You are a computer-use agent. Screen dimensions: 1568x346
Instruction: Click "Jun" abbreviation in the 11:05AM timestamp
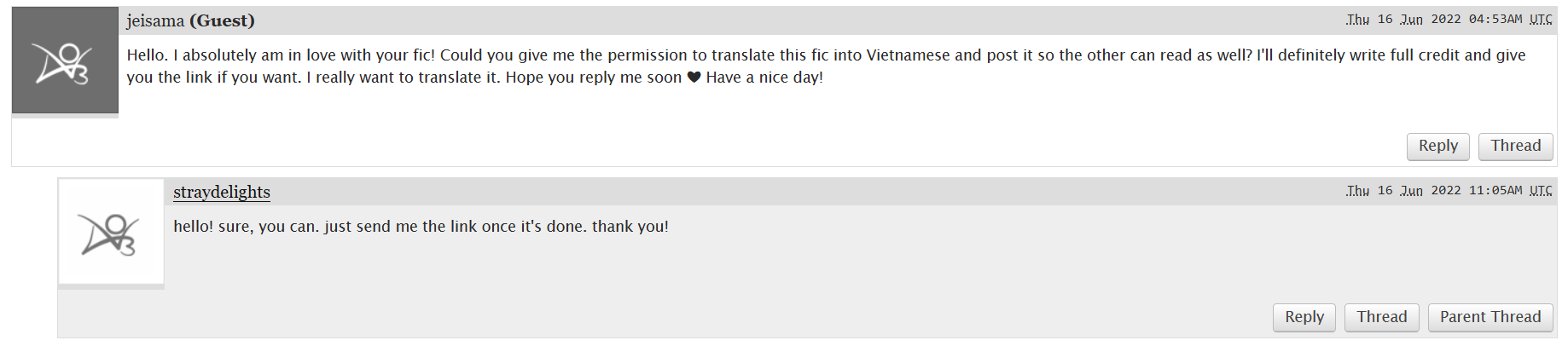coord(1411,191)
